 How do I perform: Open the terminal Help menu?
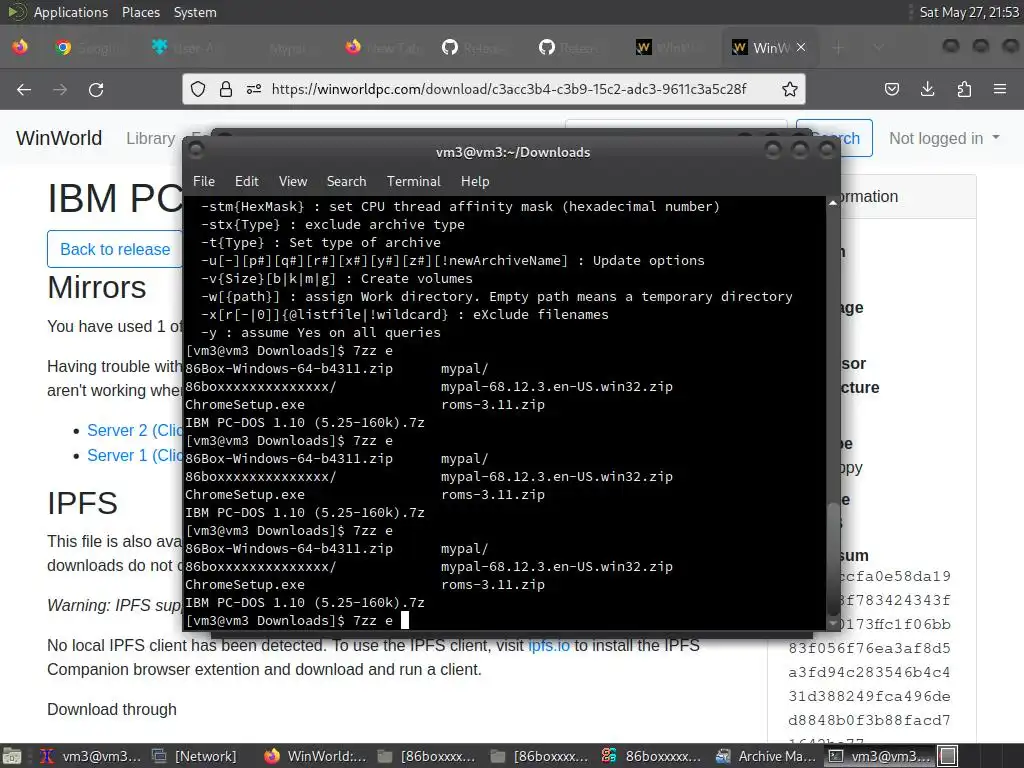475,182
